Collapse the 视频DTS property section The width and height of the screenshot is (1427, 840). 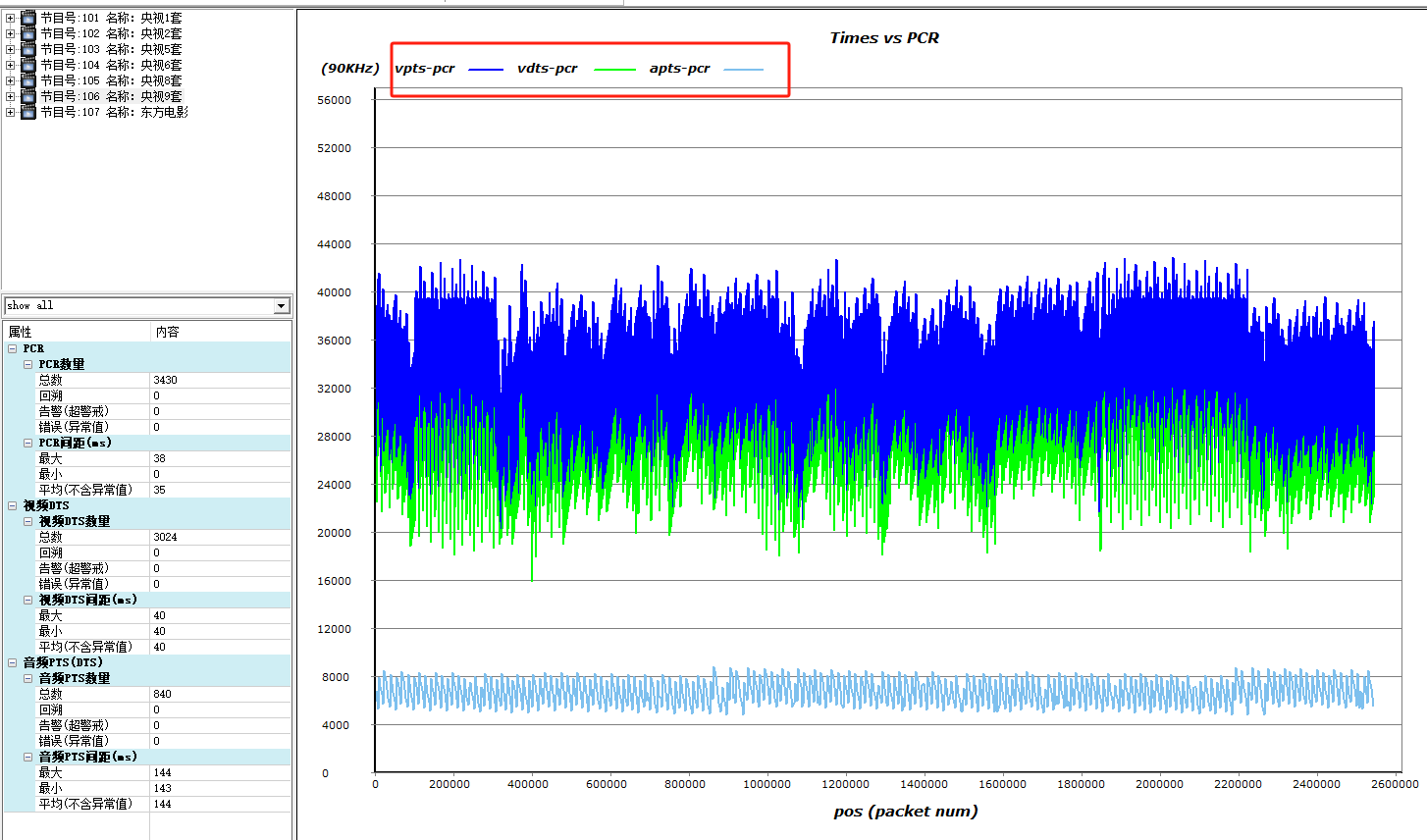click(13, 505)
